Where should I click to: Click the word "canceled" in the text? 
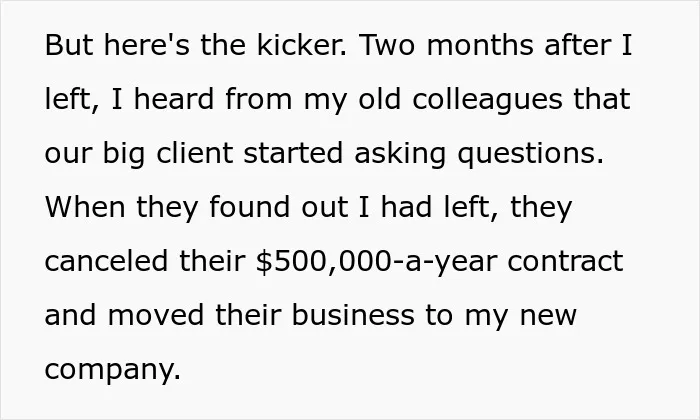106,261
